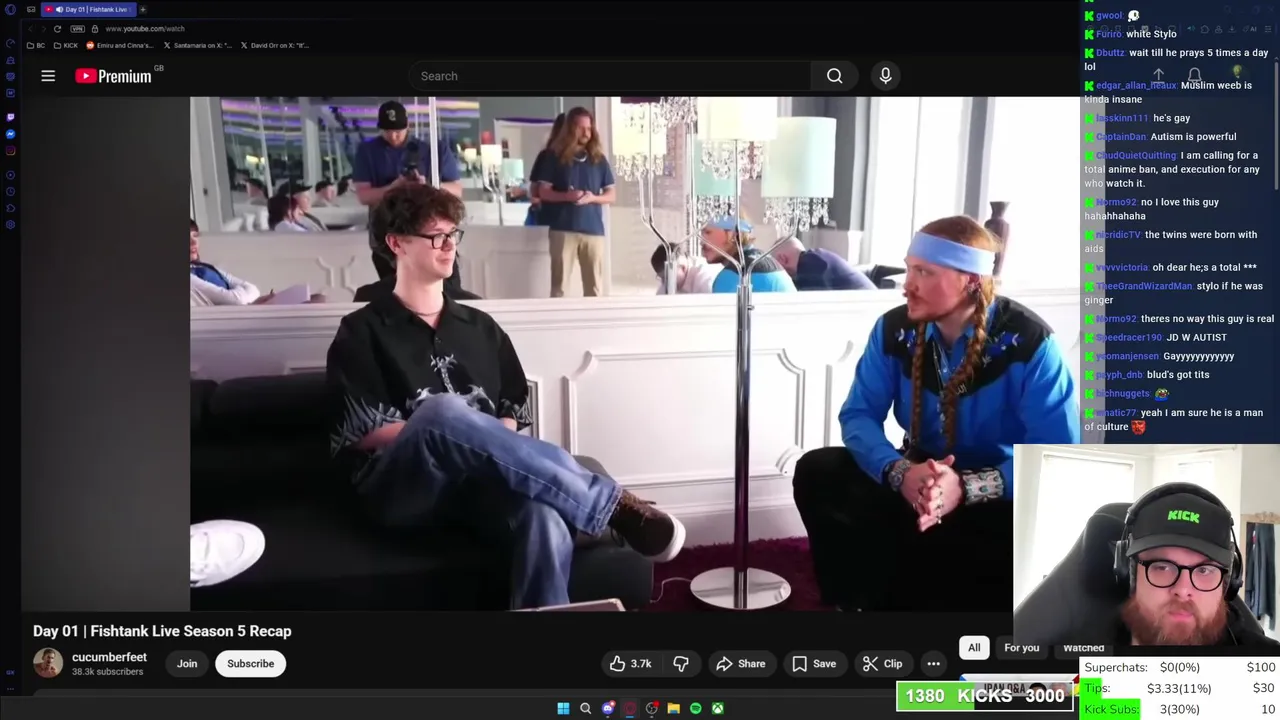
Task: Select the Watched filter chip
Action: point(1084,648)
